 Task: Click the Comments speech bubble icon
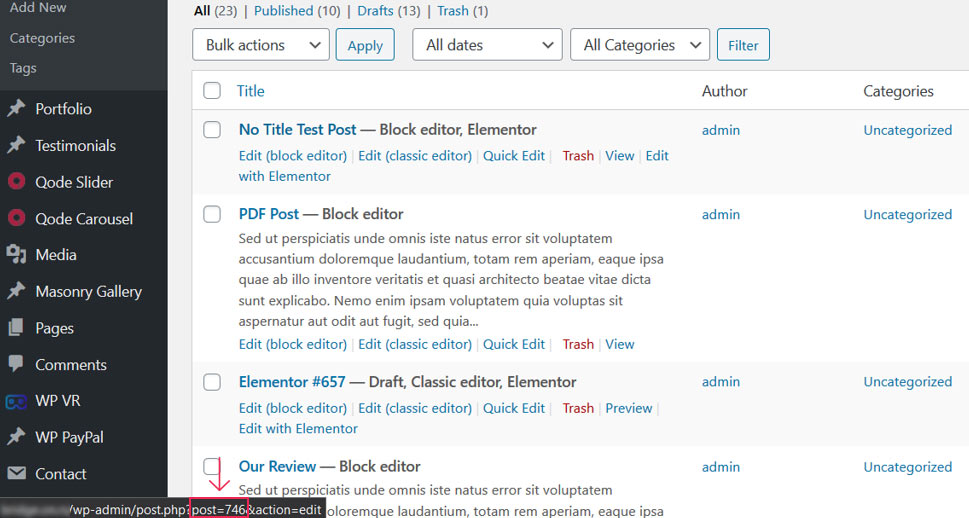click(16, 365)
